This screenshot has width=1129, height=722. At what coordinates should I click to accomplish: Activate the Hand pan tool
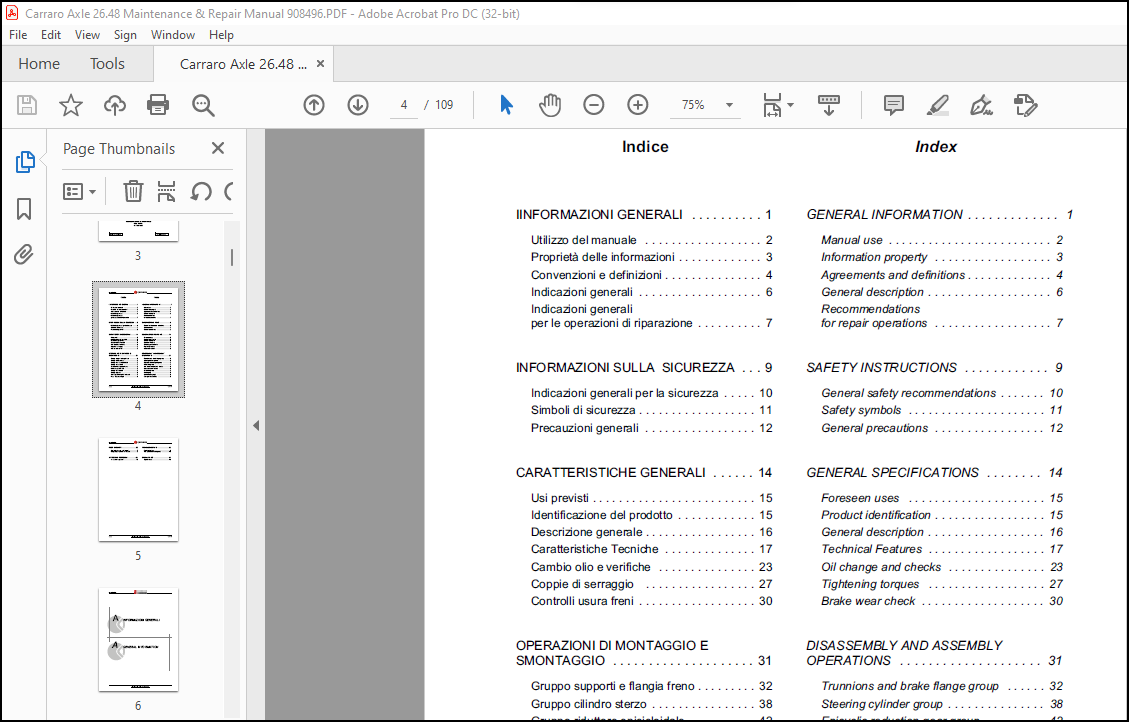coord(549,105)
